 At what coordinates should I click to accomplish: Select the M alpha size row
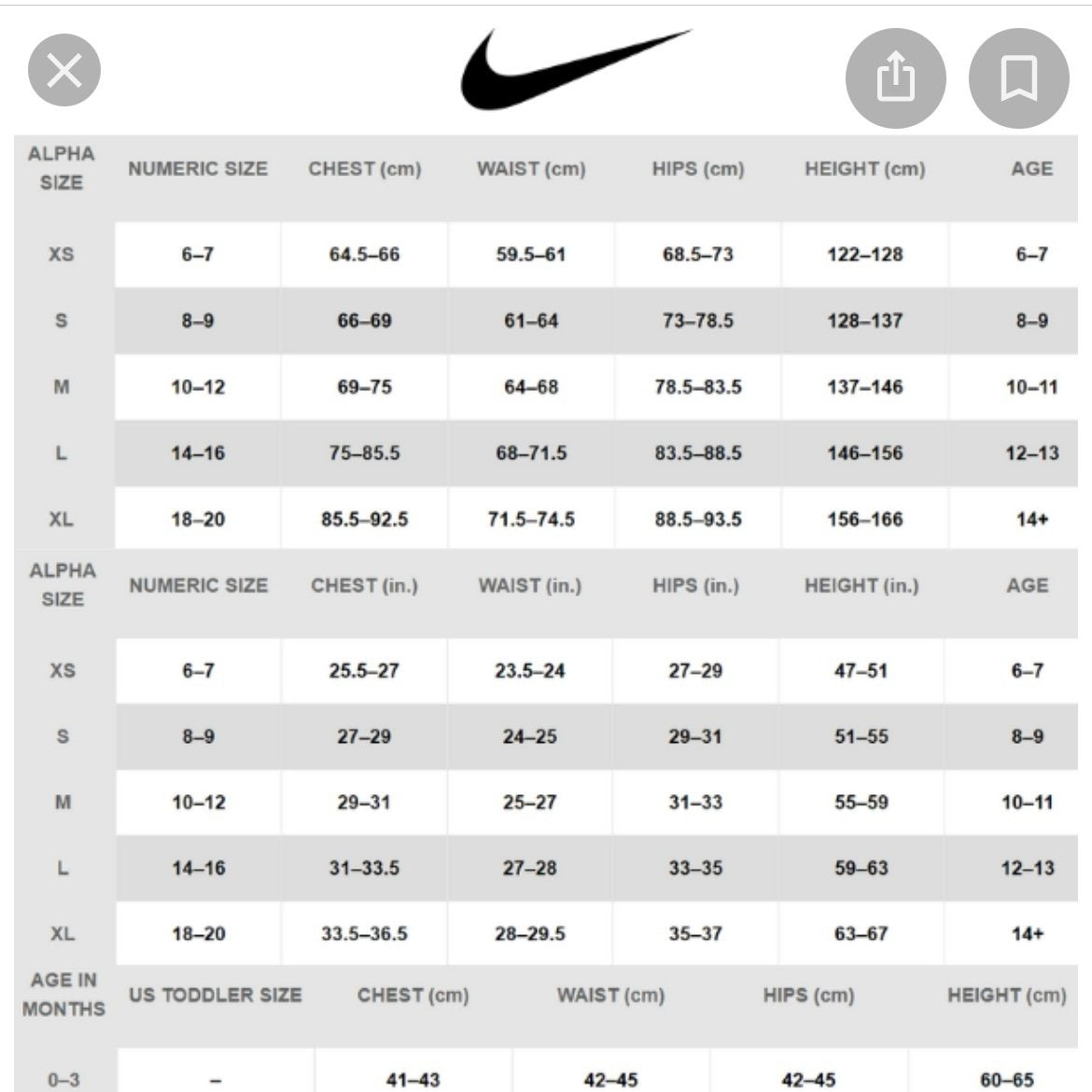click(x=61, y=387)
